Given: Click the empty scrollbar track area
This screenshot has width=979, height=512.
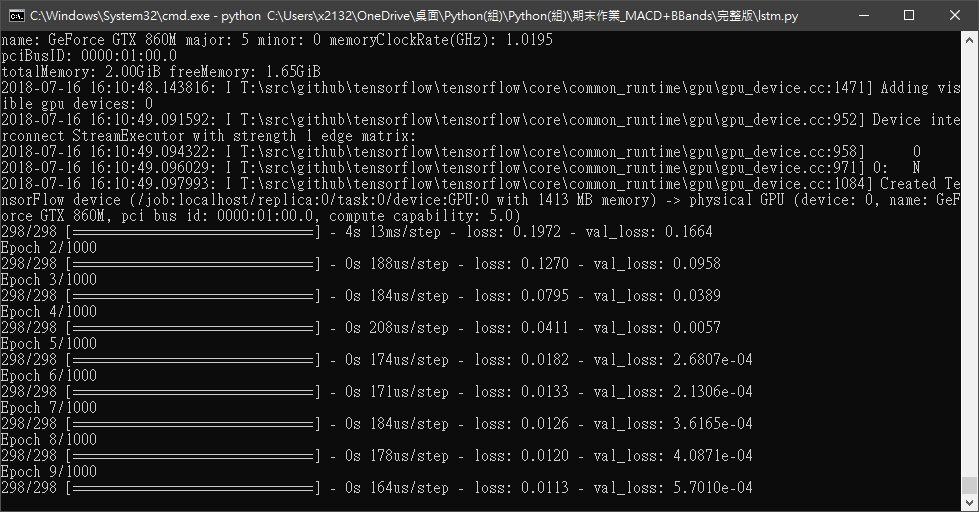Looking at the screenshot, I should click(x=969, y=259).
